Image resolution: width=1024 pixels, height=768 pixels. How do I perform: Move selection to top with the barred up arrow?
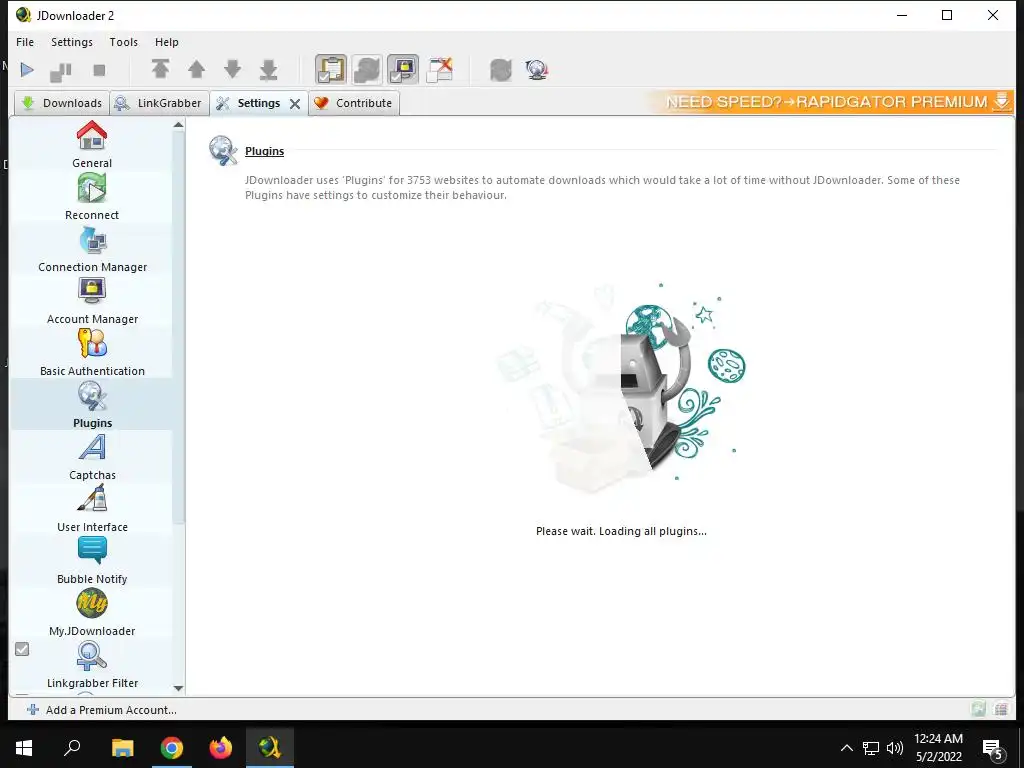pos(161,69)
